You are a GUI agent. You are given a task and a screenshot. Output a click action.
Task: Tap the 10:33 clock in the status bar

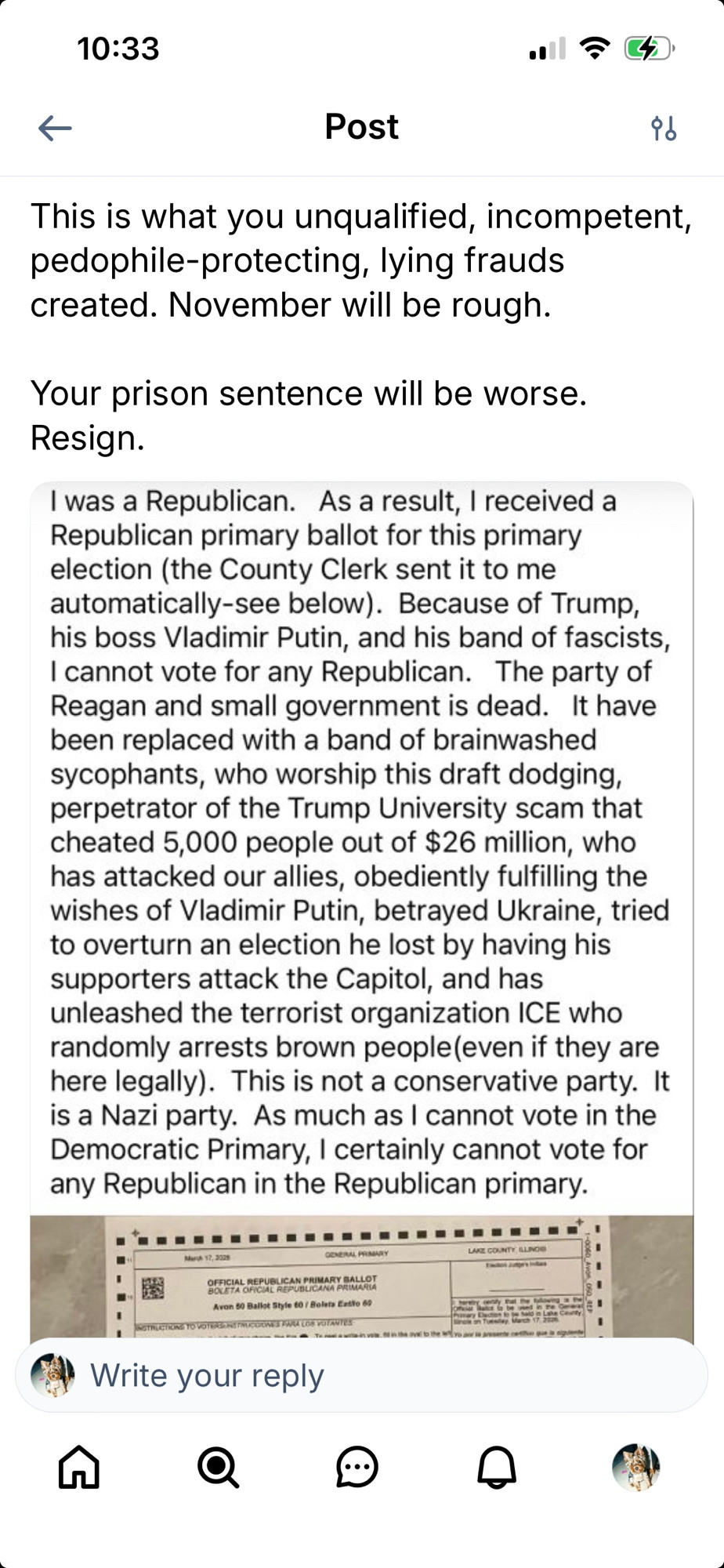pos(118,49)
